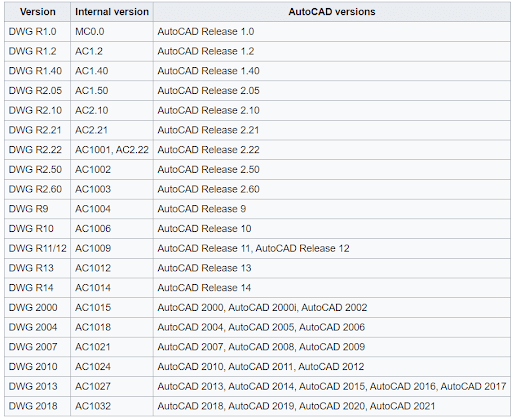Click the 'AC1.2' cell

click(112, 51)
